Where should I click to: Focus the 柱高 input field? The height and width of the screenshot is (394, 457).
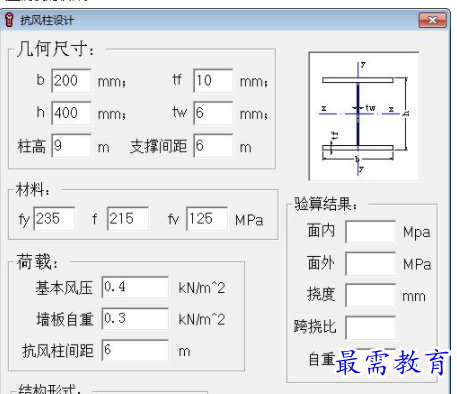(x=71, y=146)
